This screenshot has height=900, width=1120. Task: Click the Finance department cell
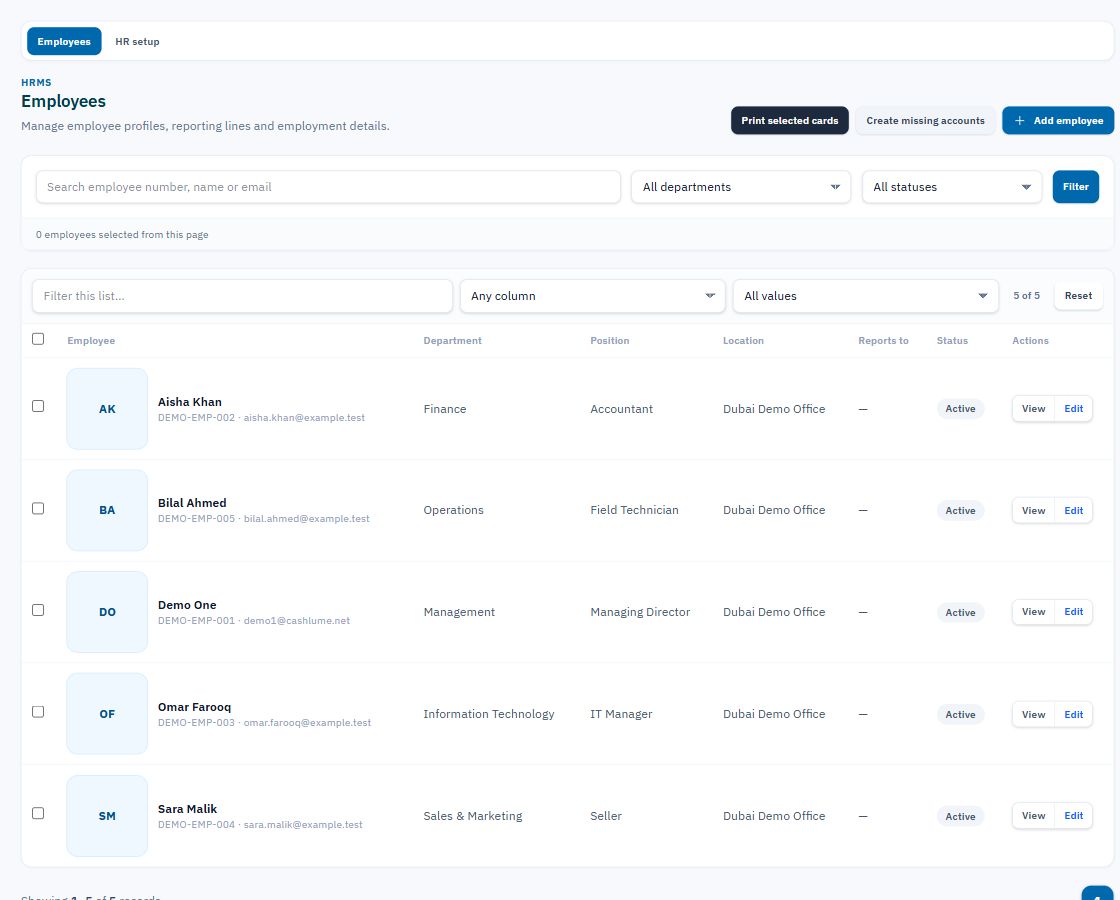[x=445, y=409]
